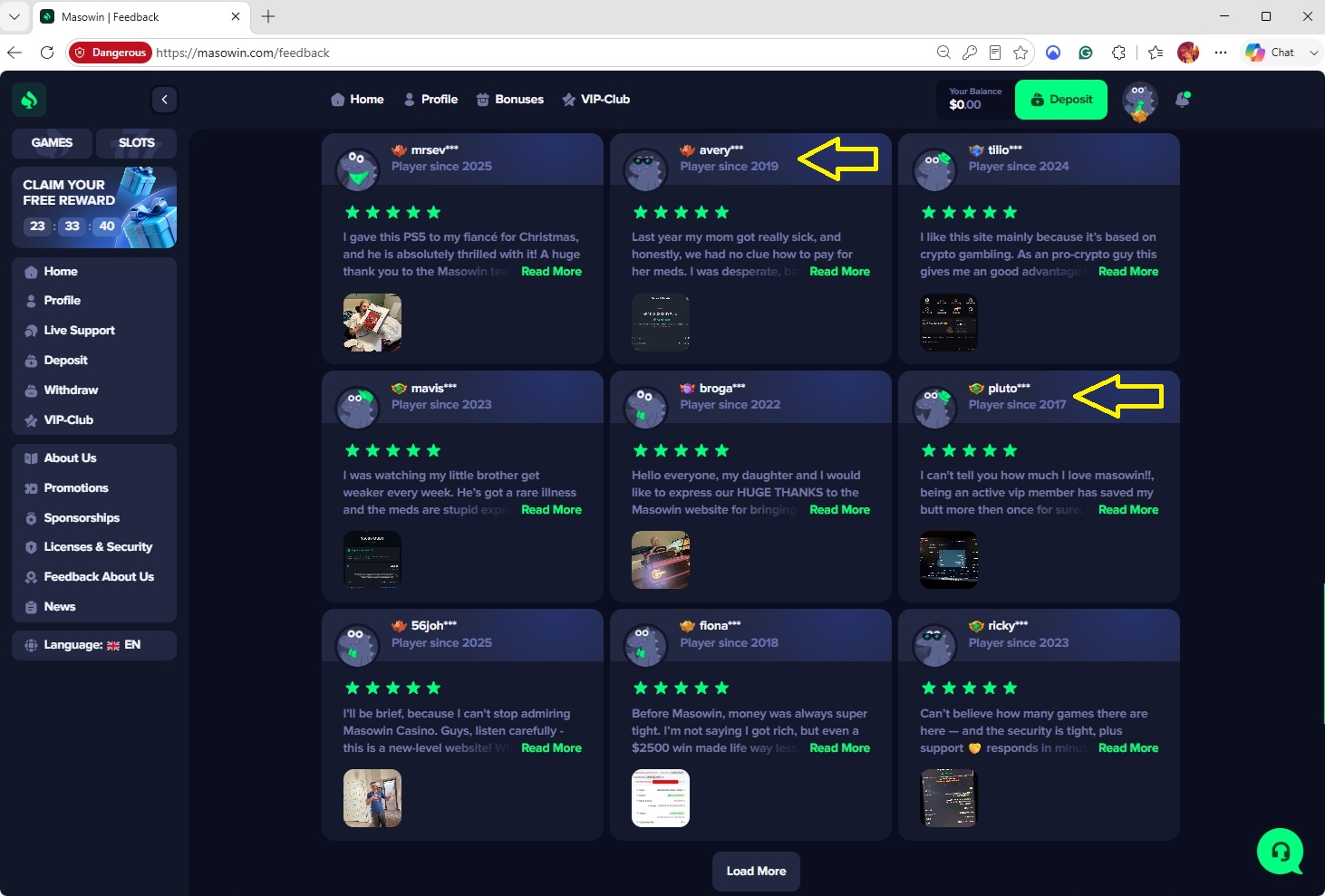Open the Favorites list icon in toolbar

[1156, 53]
